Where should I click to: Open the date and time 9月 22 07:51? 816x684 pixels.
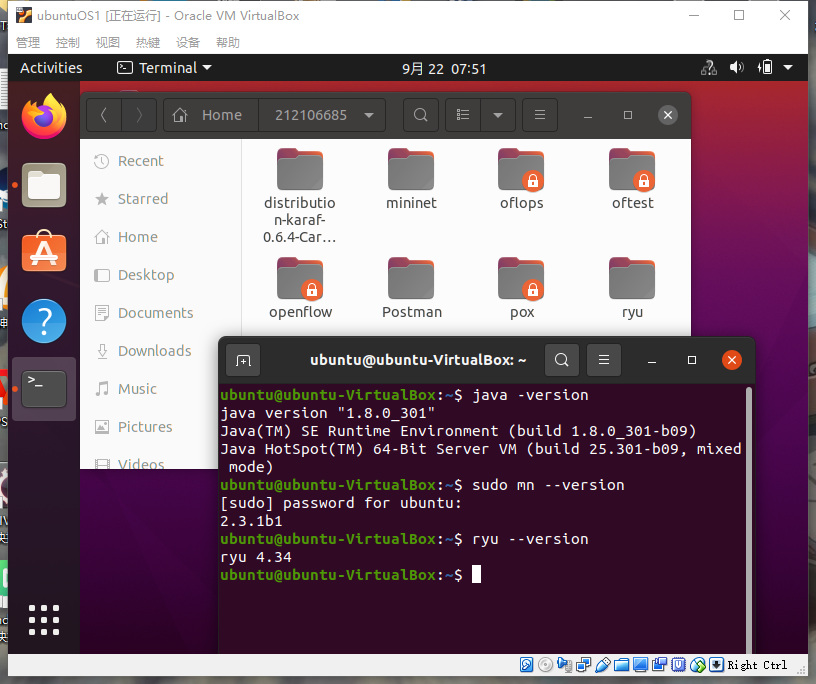[x=444, y=68]
